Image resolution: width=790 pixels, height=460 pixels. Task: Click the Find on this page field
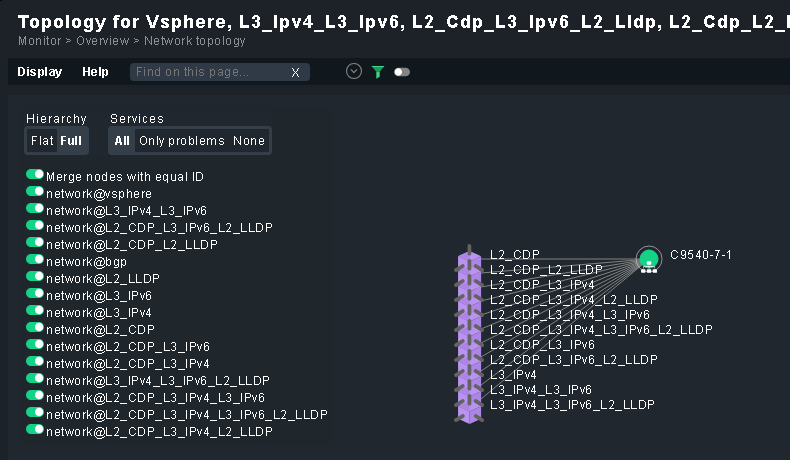210,72
